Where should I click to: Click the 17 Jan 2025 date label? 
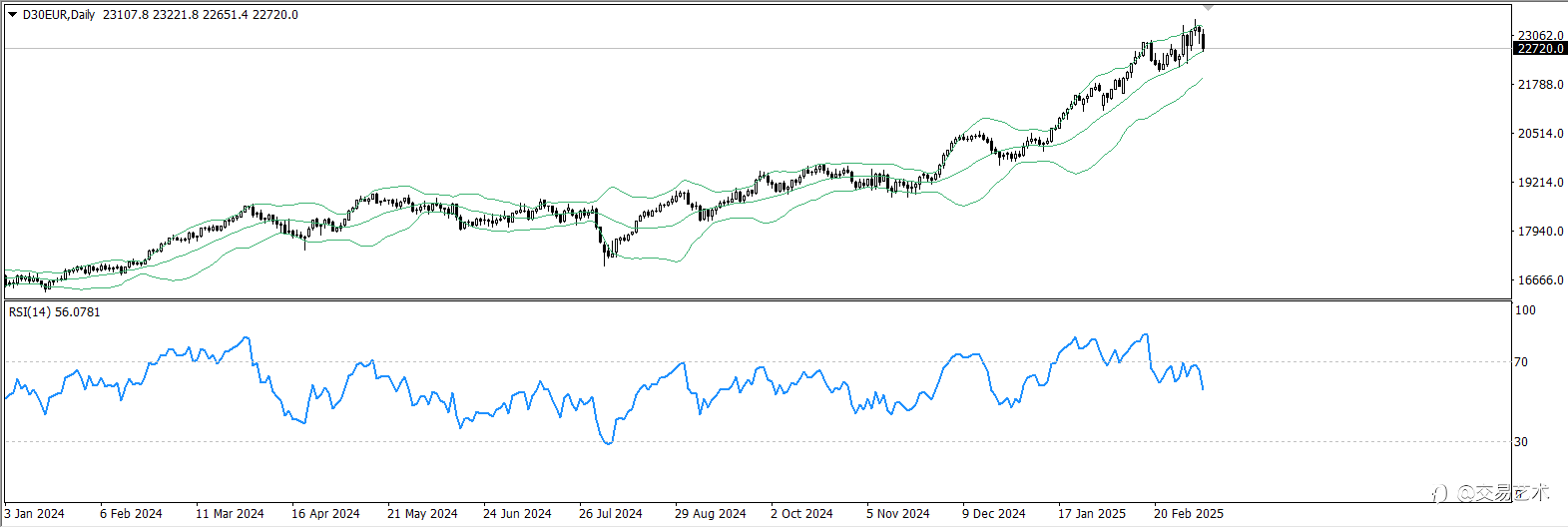[1092, 514]
